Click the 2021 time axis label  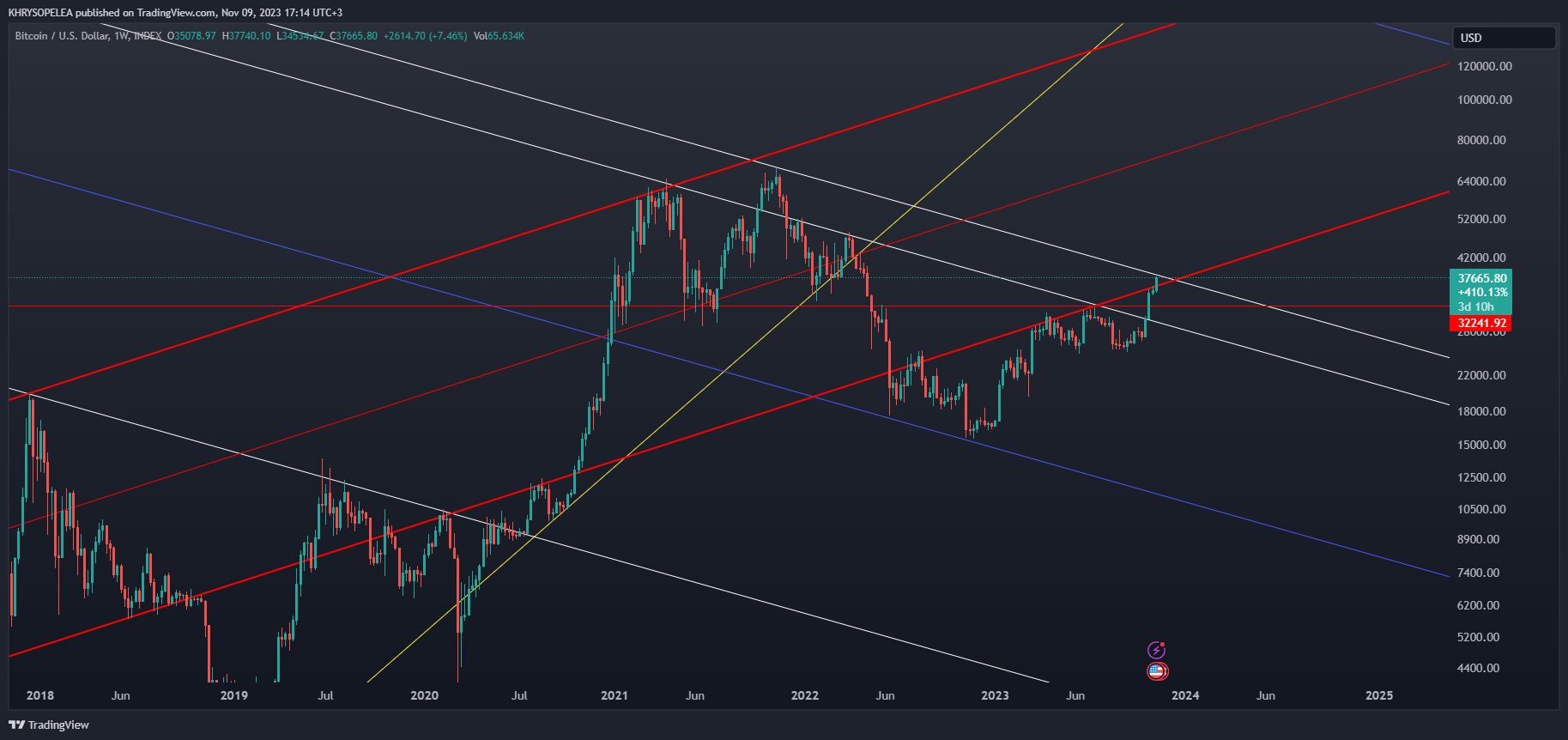[614, 695]
